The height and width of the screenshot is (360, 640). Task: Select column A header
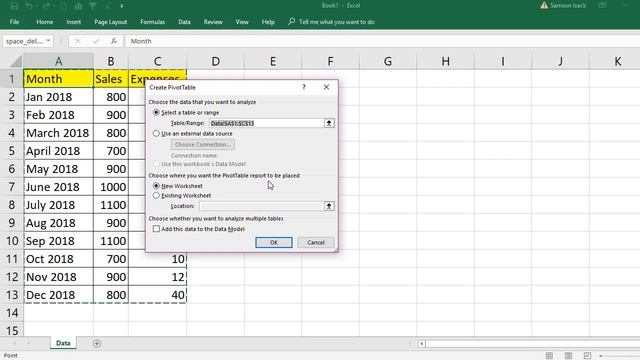click(x=59, y=61)
